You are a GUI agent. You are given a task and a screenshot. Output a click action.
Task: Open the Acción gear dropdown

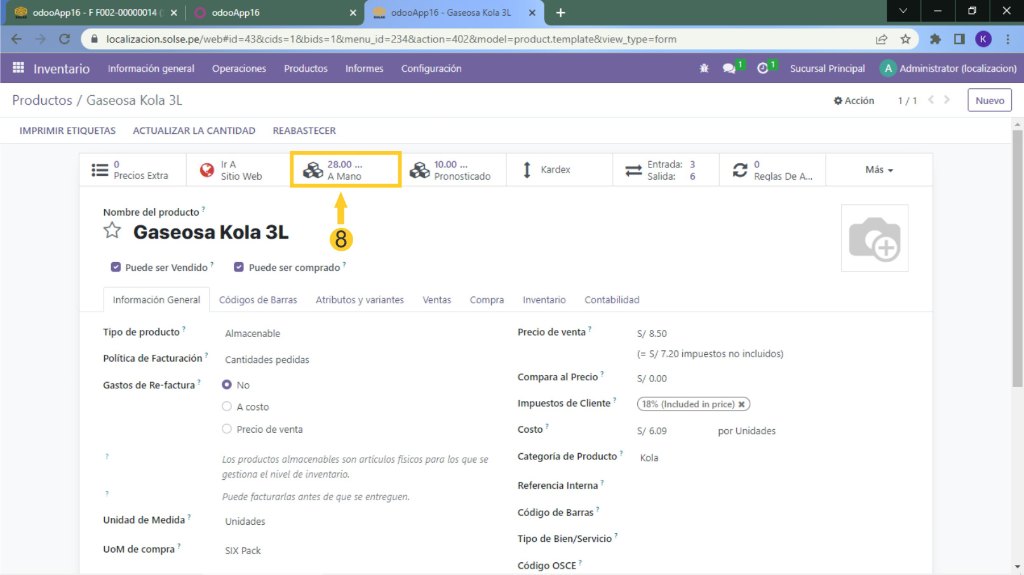click(854, 101)
